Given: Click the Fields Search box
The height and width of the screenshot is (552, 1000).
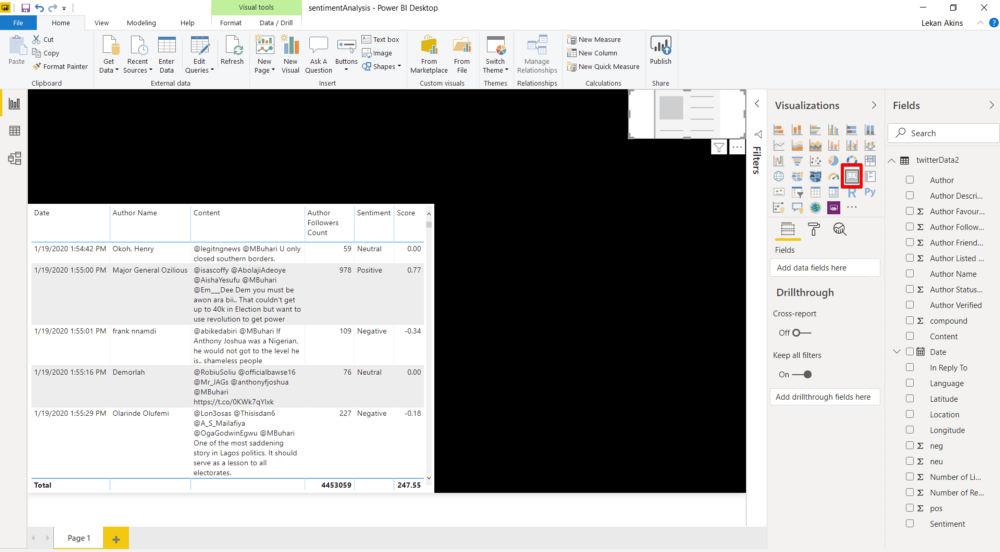Looking at the screenshot, I should (944, 133).
